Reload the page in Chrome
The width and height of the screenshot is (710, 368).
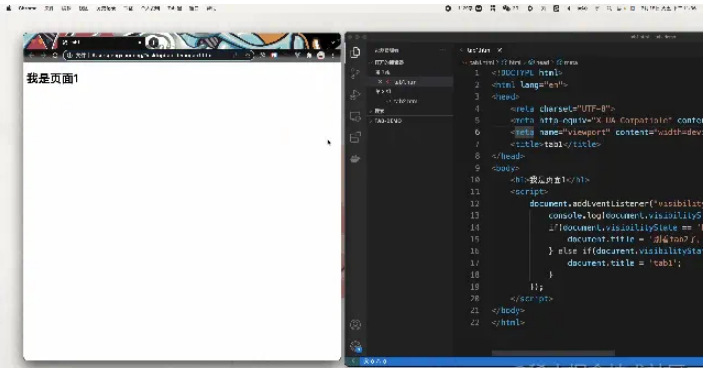(55, 55)
